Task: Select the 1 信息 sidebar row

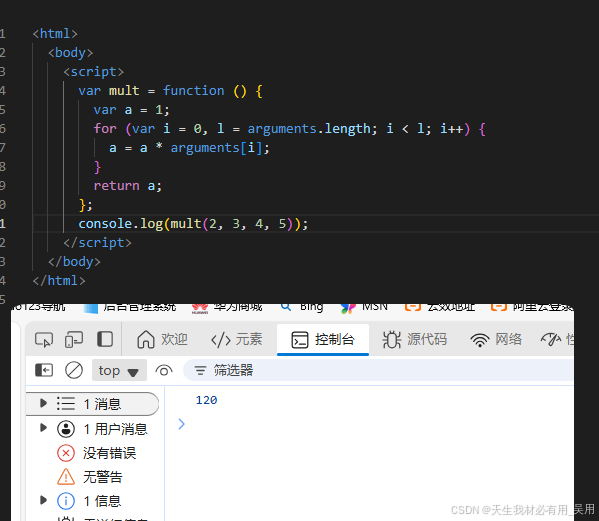Action: 95,501
